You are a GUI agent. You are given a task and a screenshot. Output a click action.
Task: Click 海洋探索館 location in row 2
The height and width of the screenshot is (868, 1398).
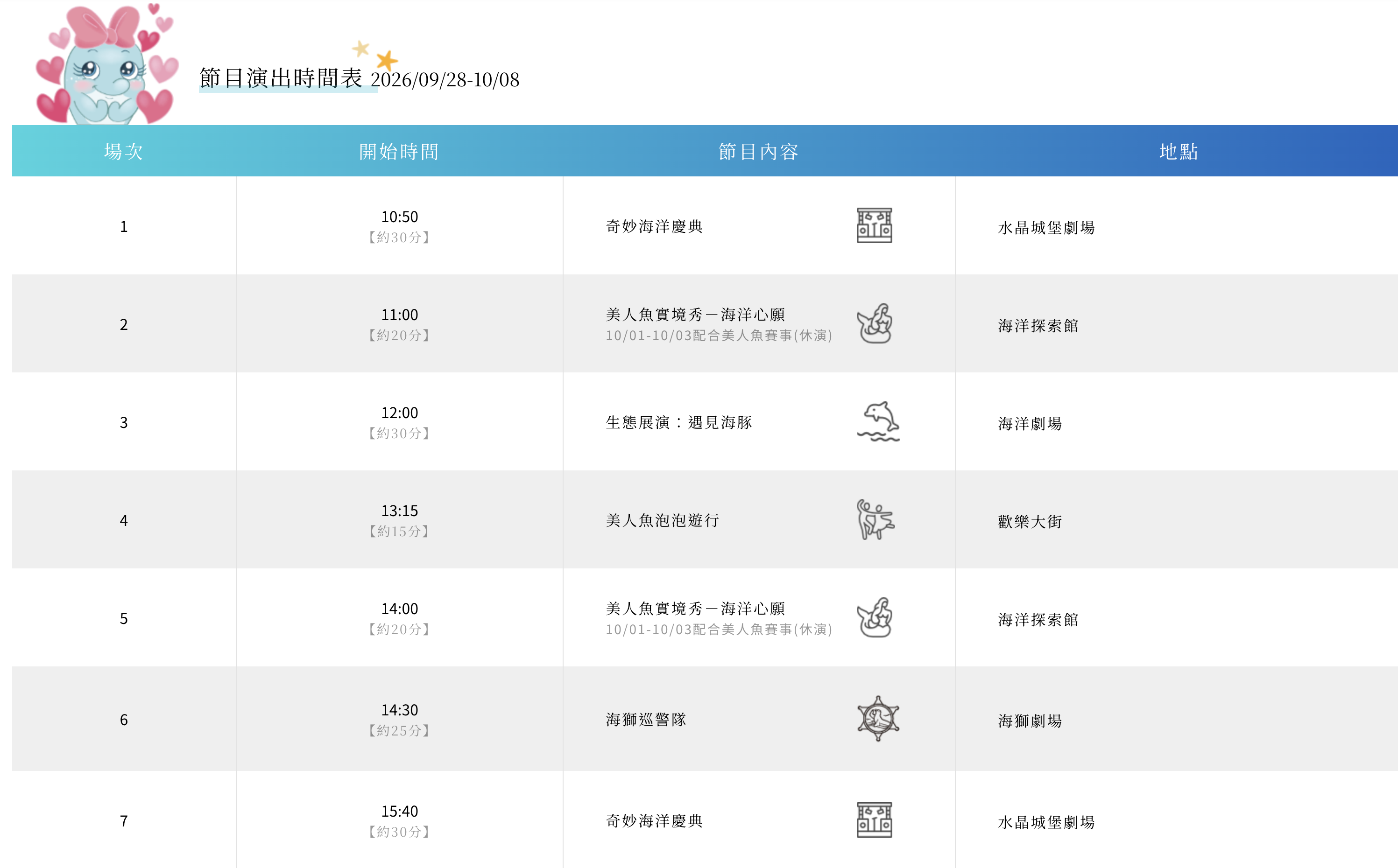click(x=1038, y=326)
